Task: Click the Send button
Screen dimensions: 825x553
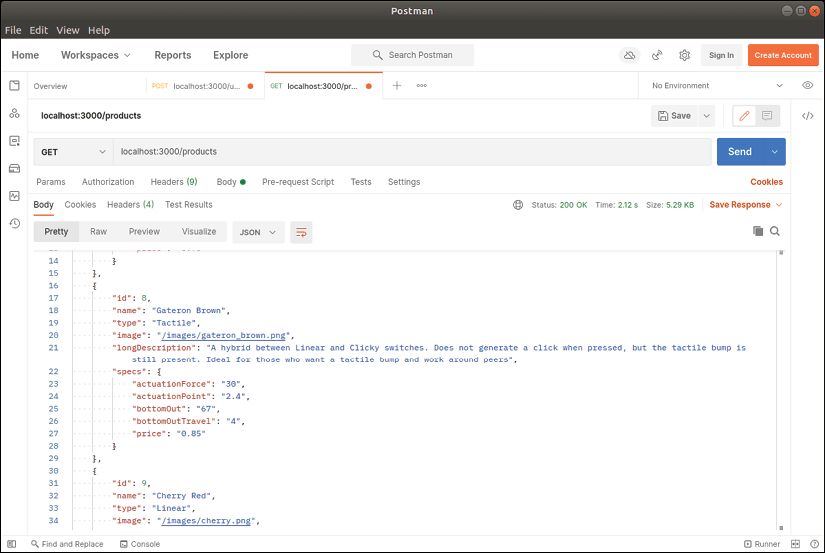Action: [740, 152]
